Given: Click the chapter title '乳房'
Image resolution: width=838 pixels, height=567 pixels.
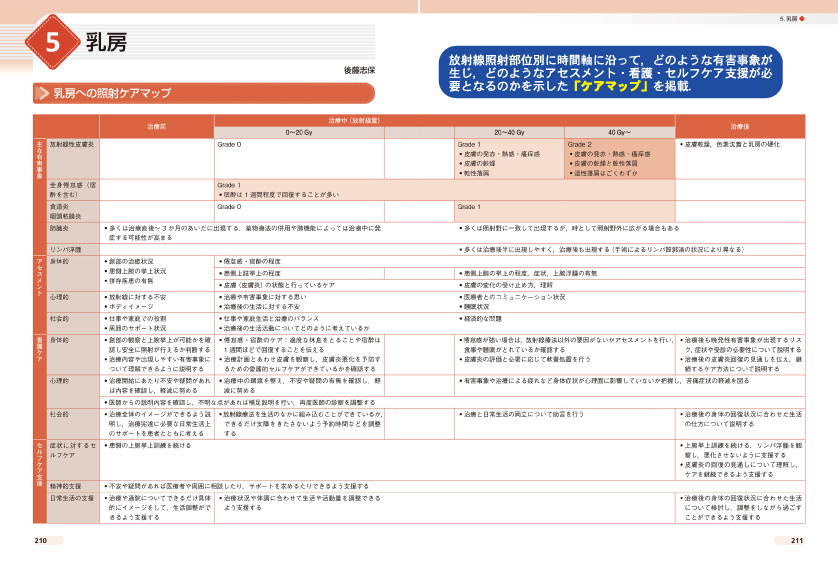Looking at the screenshot, I should click(x=106, y=42).
